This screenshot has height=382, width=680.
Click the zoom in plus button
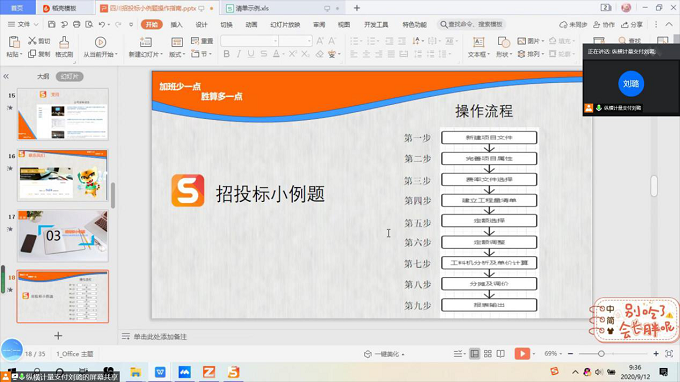tap(656, 354)
